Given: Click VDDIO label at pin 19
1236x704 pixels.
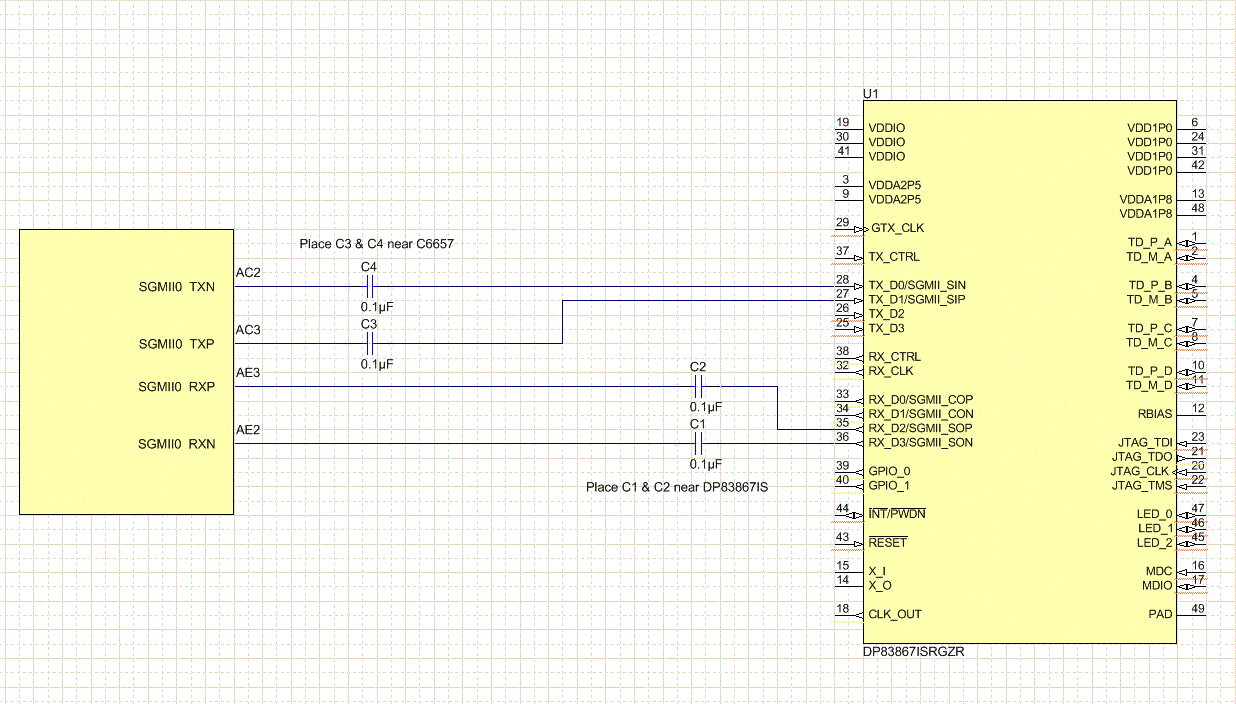Looking at the screenshot, I should pyautogui.click(x=887, y=128).
